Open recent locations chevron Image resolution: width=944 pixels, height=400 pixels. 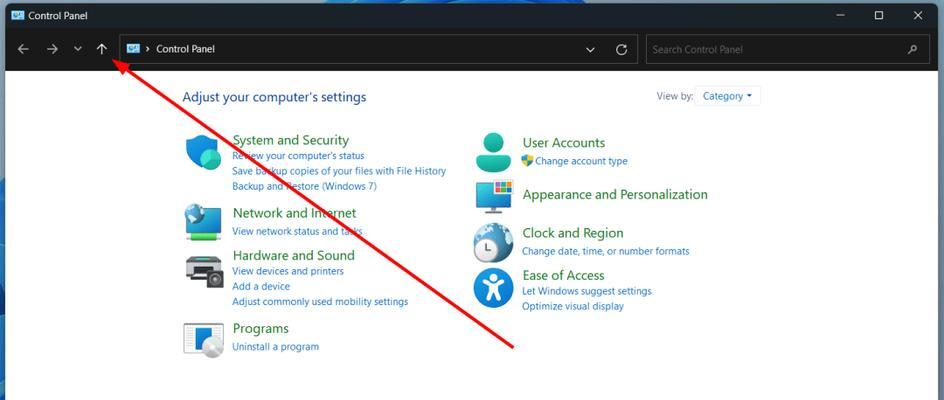[x=78, y=49]
